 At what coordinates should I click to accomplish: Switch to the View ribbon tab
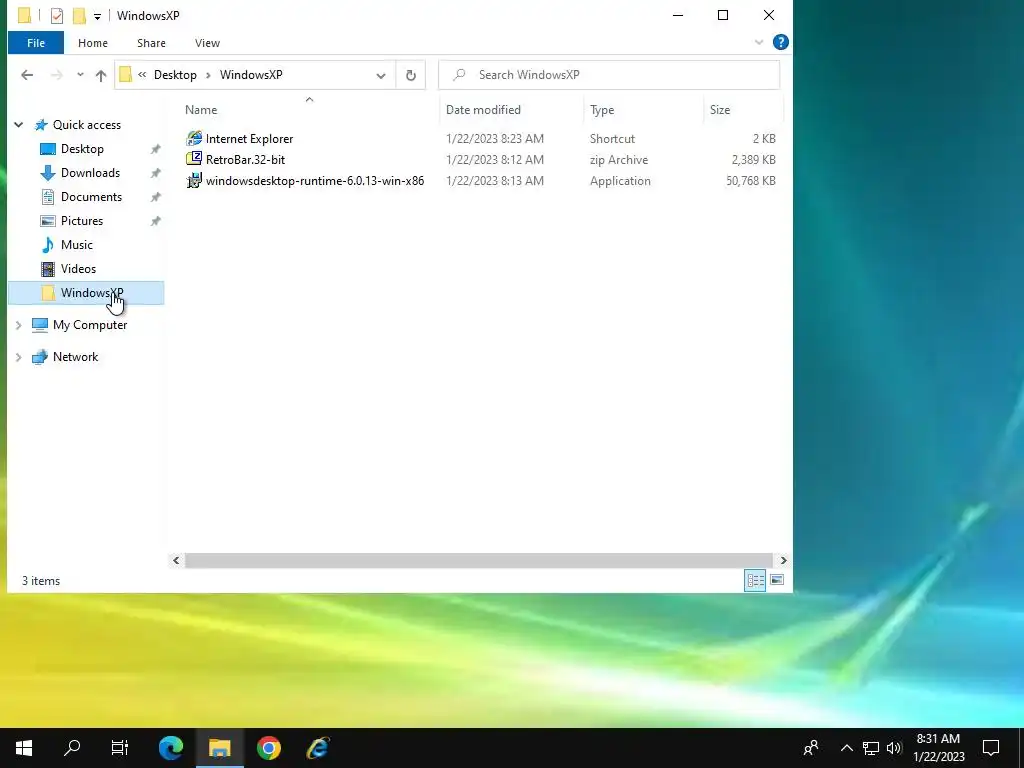pyautogui.click(x=207, y=43)
